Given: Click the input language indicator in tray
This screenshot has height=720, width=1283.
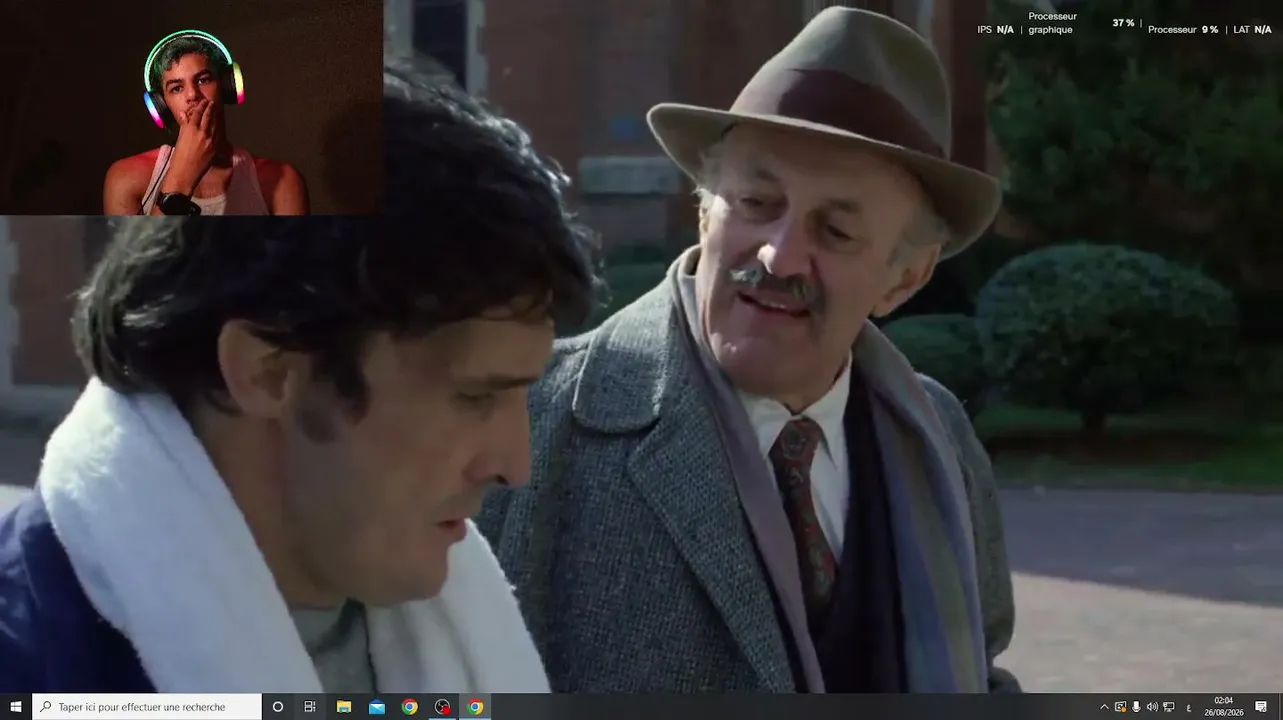Looking at the screenshot, I should (1189, 707).
